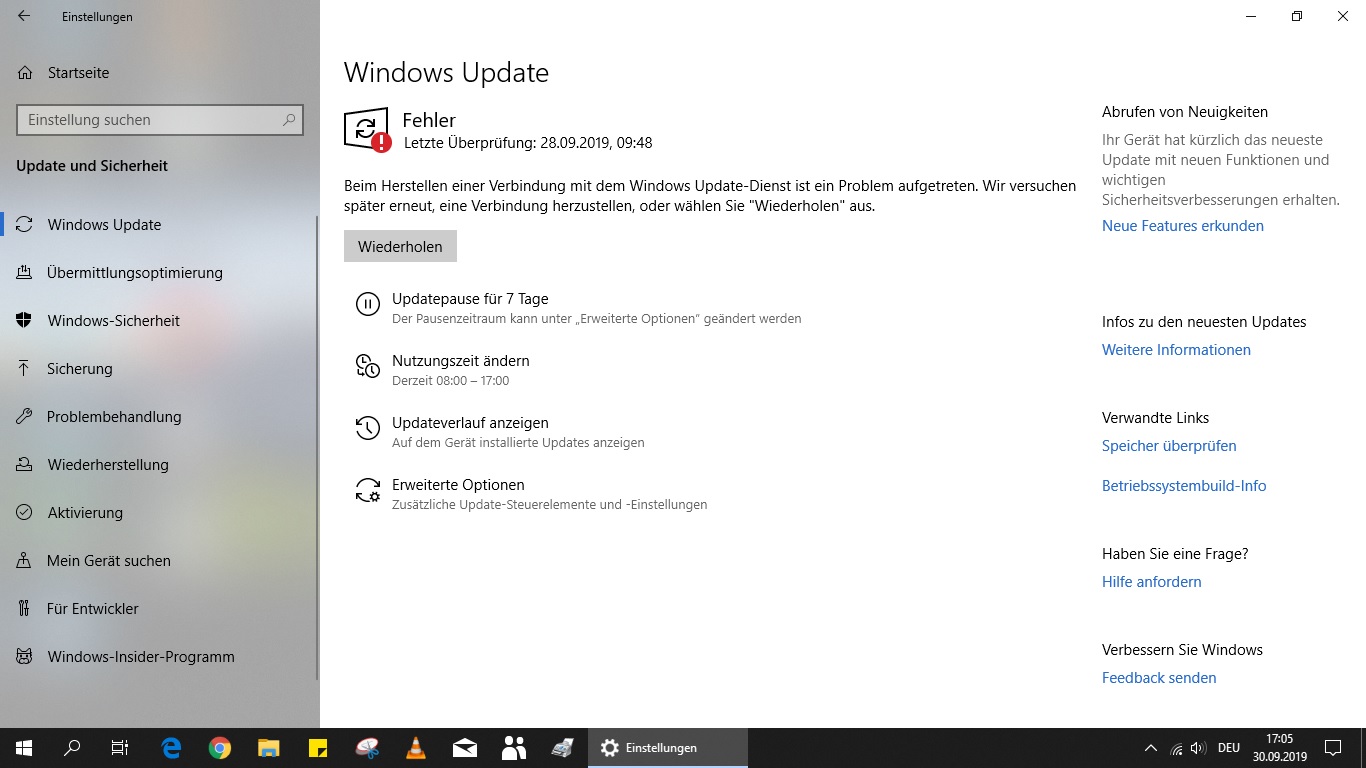Open 'Für Entwickler' via its tools icon
1366x768 pixels.
click(25, 609)
